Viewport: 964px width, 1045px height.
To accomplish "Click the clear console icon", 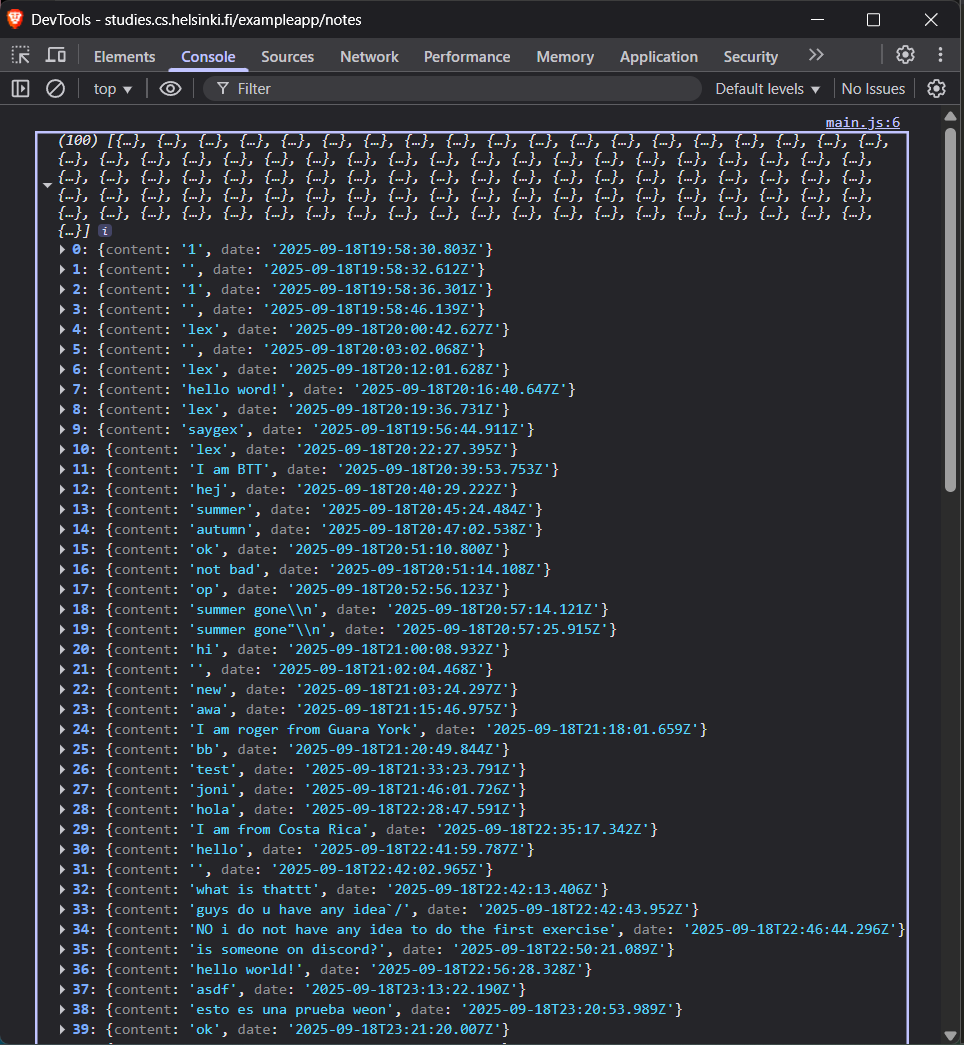I will tap(56, 89).
